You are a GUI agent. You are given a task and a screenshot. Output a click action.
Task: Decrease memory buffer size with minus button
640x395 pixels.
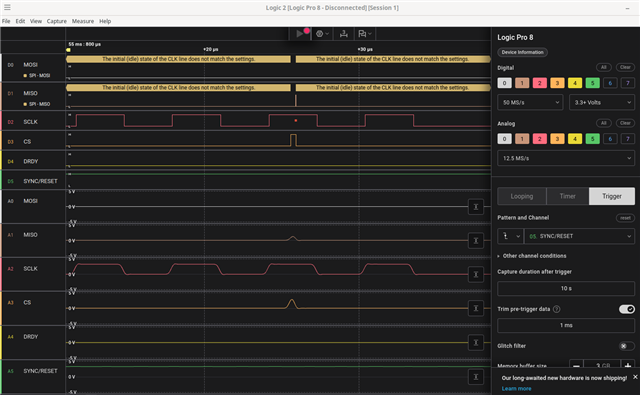pos(576,365)
